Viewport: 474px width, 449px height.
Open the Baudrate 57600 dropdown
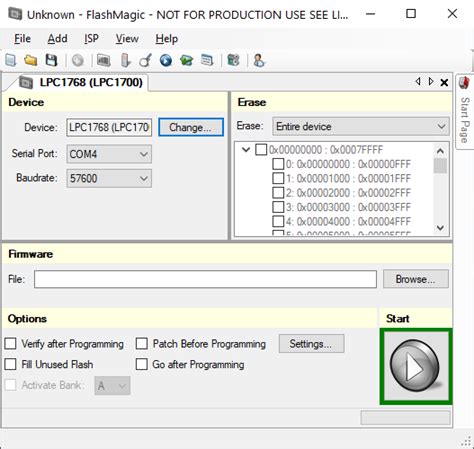pos(109,178)
